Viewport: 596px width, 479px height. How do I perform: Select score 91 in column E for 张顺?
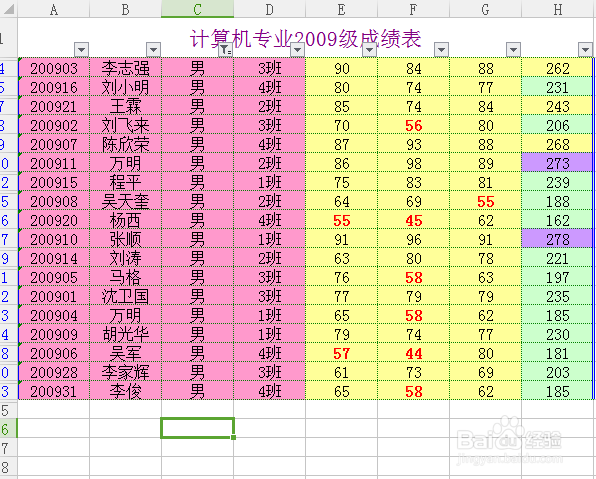341,239
